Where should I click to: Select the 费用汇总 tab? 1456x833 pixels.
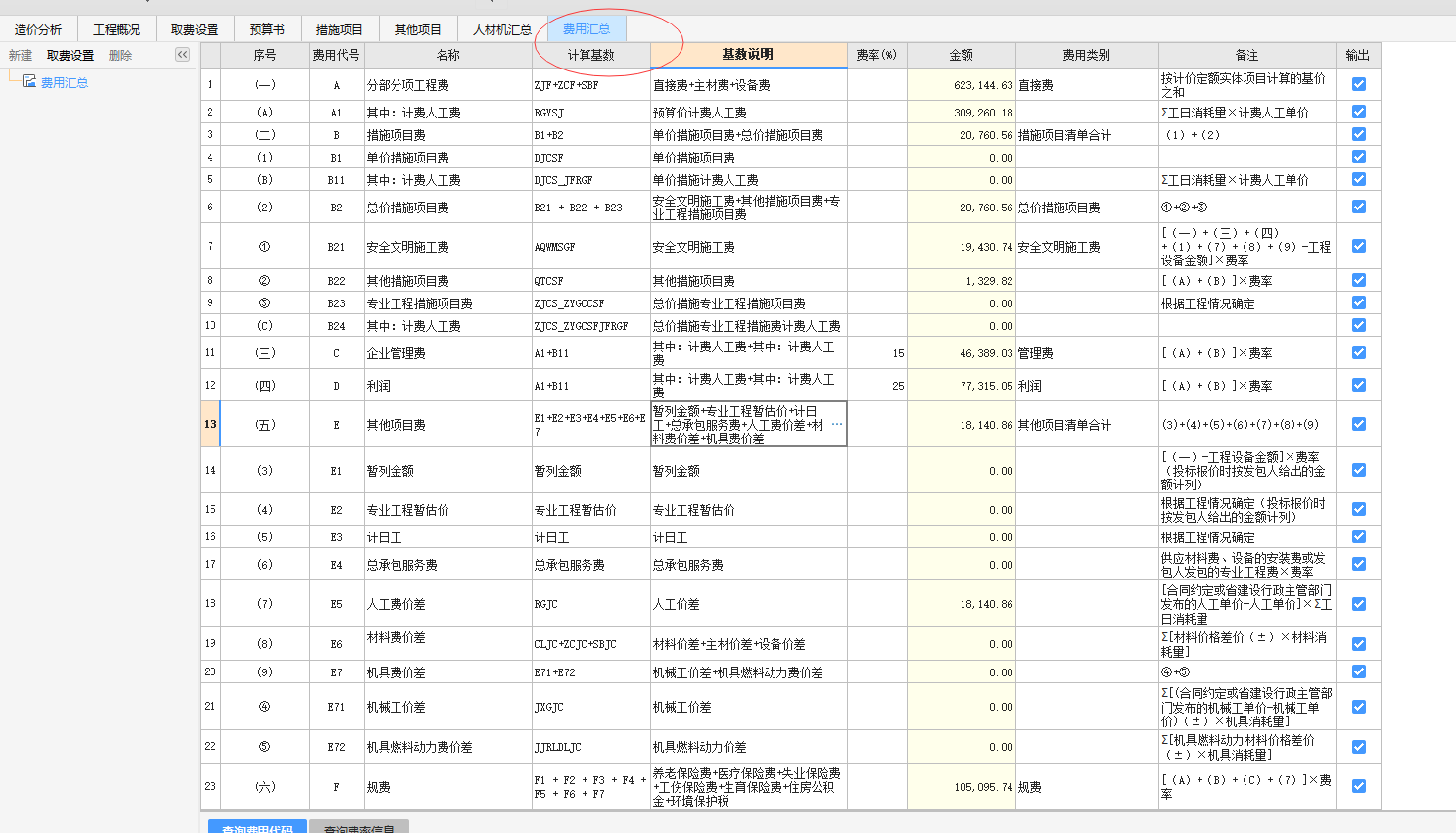[586, 29]
